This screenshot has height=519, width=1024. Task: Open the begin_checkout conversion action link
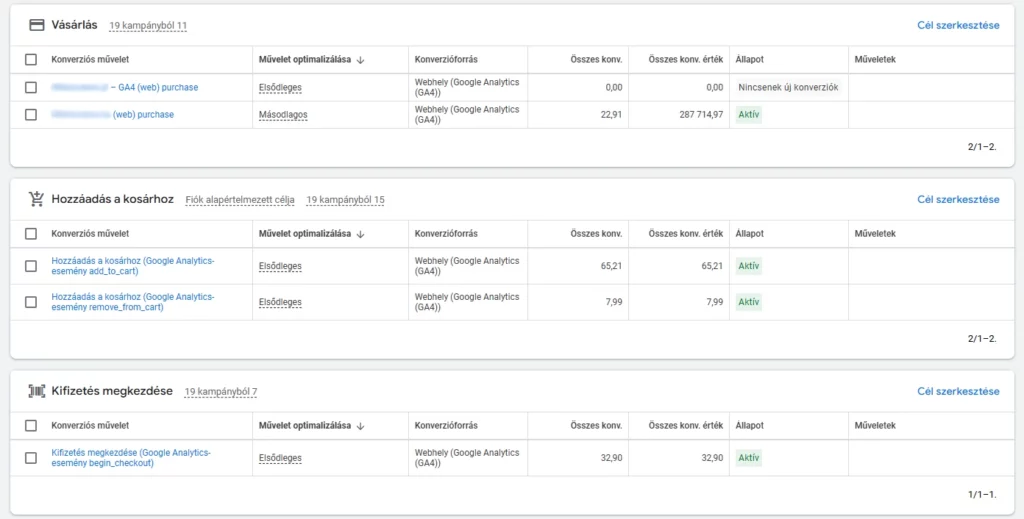(131, 458)
